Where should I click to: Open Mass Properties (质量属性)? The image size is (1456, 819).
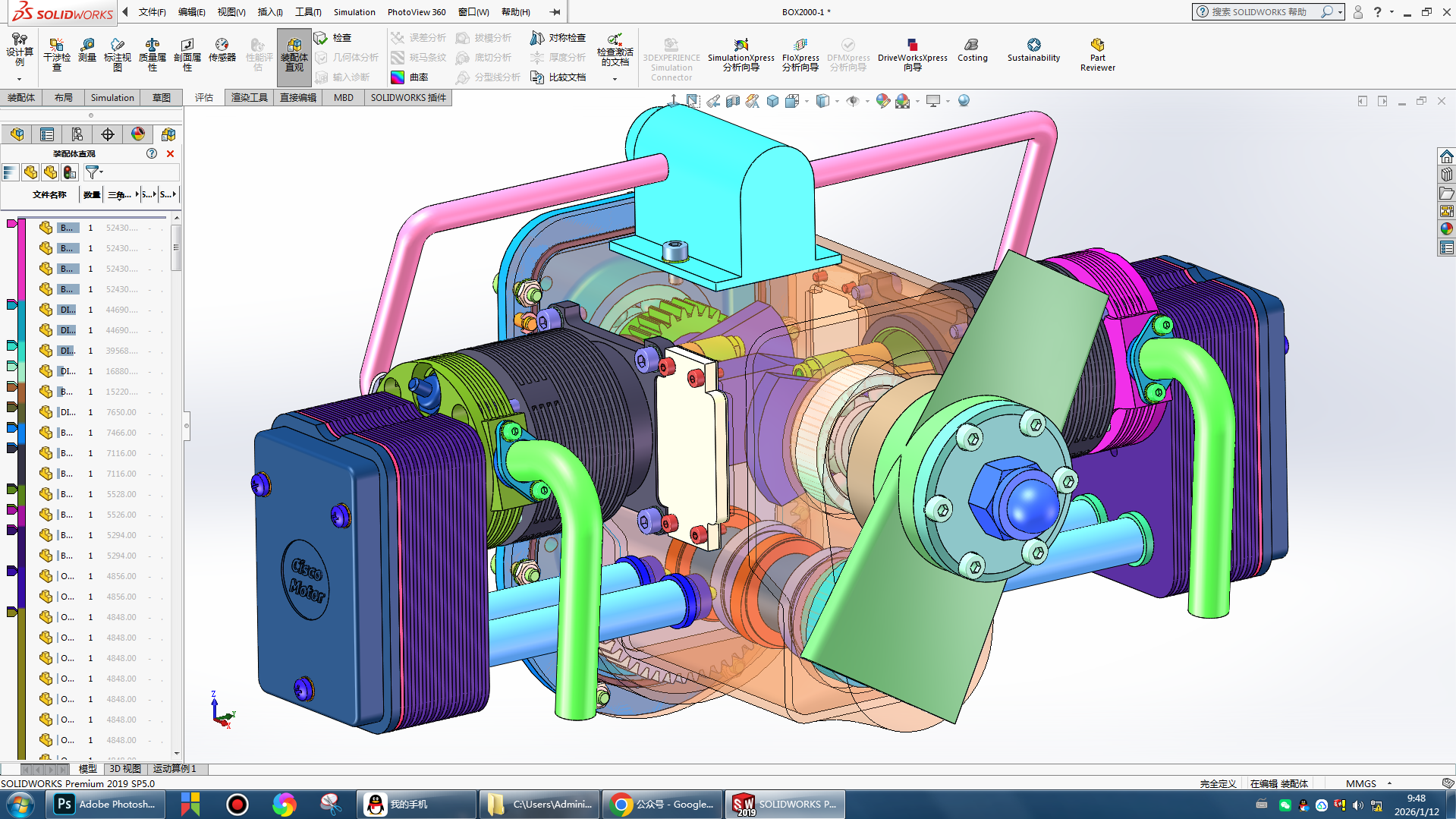pyautogui.click(x=152, y=54)
